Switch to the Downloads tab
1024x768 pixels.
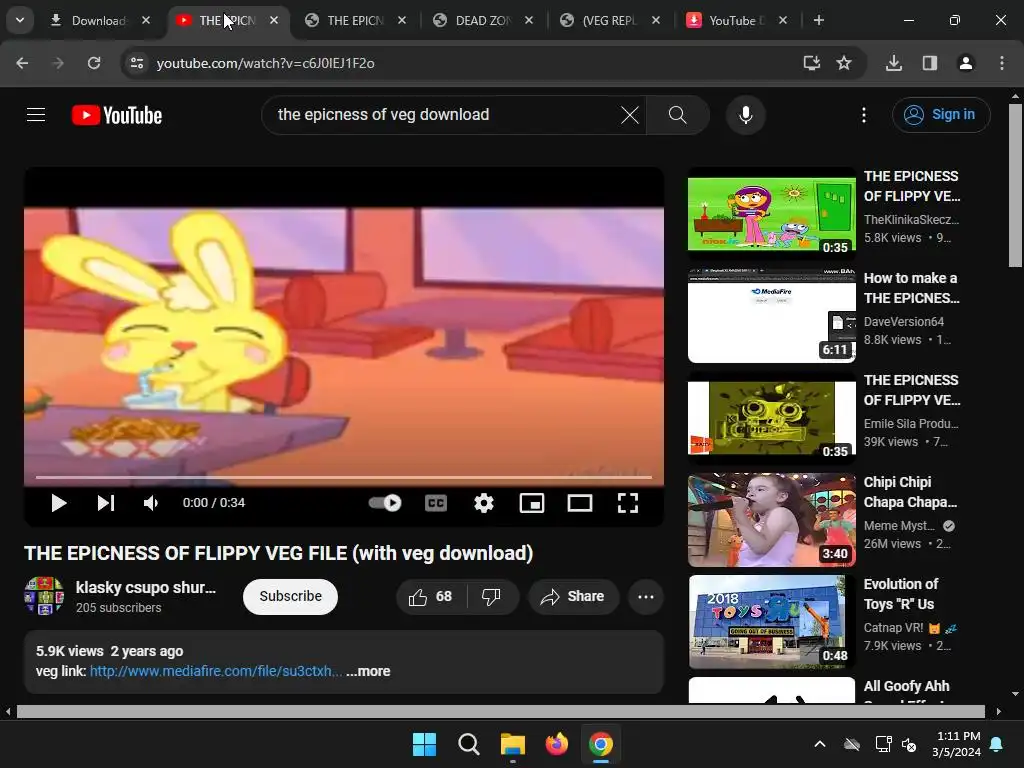98,20
